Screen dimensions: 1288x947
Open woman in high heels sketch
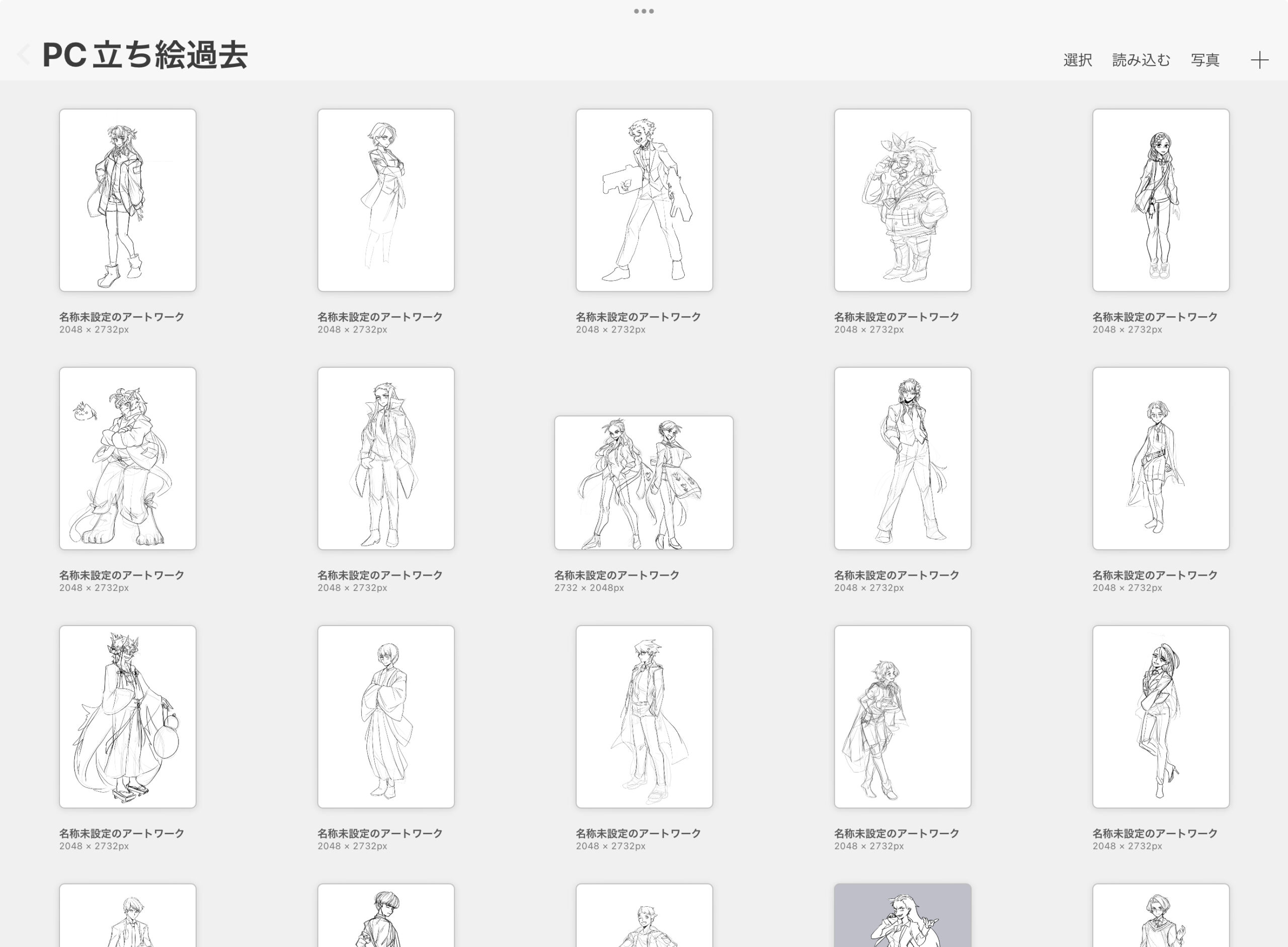pos(1160,717)
